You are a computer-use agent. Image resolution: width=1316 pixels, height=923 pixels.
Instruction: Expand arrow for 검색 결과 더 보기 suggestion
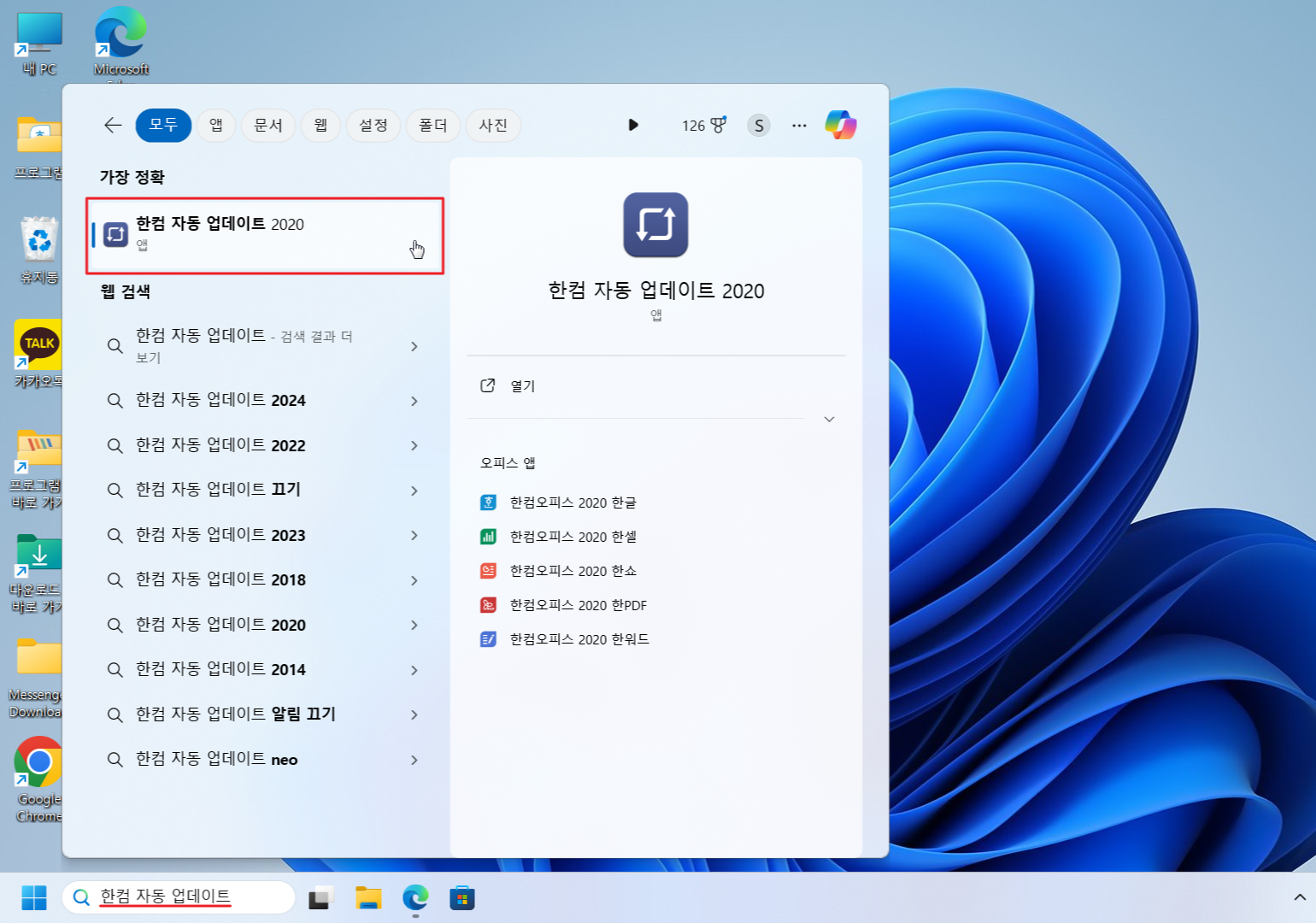point(414,346)
